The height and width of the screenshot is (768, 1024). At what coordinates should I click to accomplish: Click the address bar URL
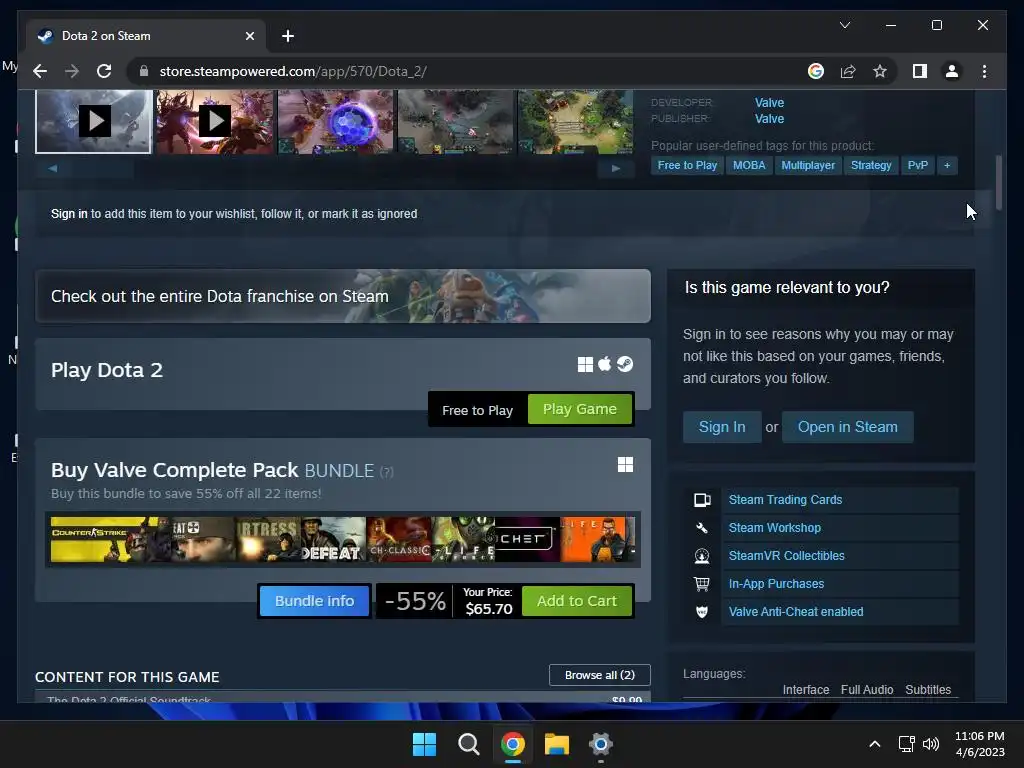(293, 71)
